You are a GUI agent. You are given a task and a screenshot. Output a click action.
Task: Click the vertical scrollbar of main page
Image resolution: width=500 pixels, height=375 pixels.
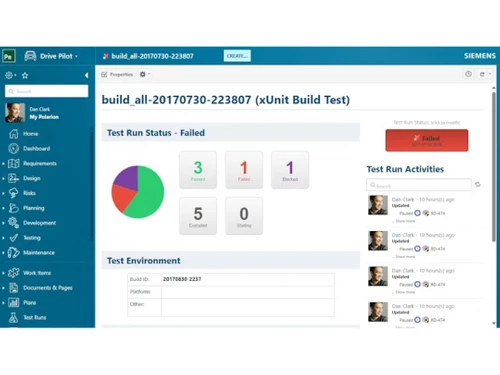[x=494, y=167]
